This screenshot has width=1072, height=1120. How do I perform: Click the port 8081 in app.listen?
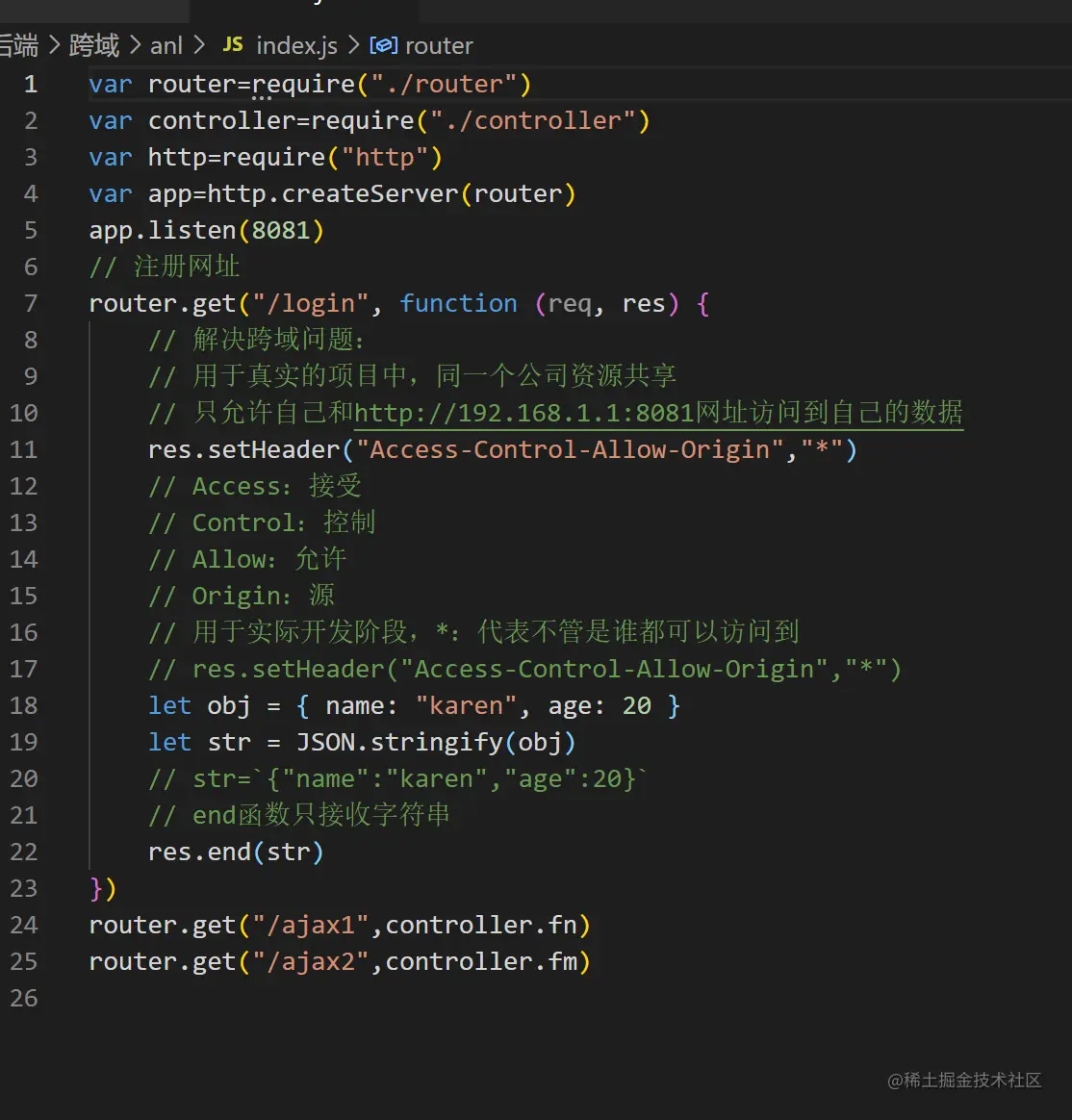[x=281, y=230]
